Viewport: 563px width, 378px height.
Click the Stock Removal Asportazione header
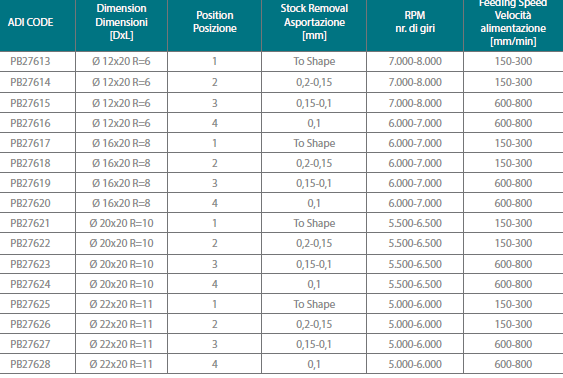(314, 22)
